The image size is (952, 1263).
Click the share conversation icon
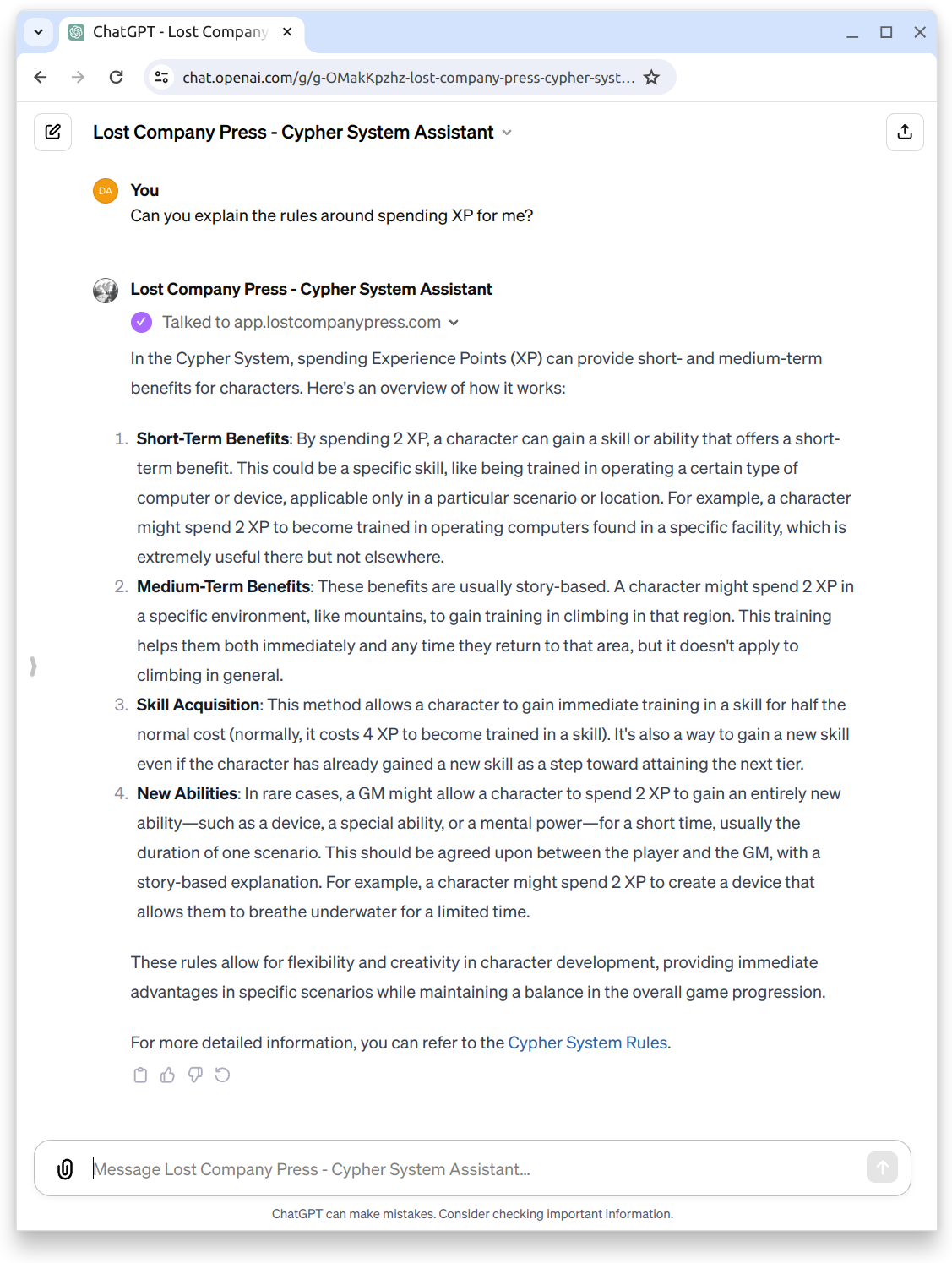[x=904, y=132]
